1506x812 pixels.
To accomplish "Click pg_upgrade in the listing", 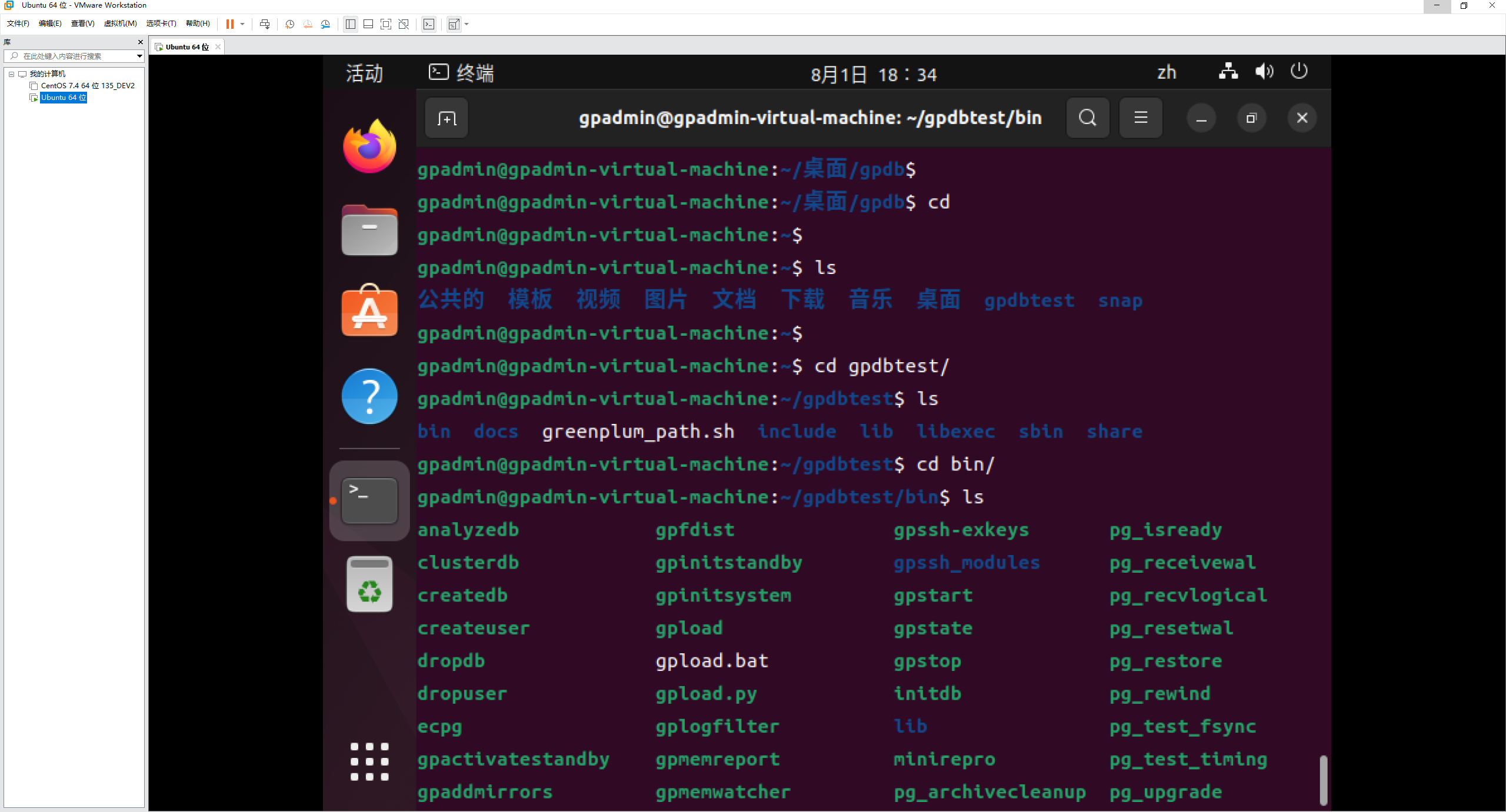I will (x=1165, y=792).
